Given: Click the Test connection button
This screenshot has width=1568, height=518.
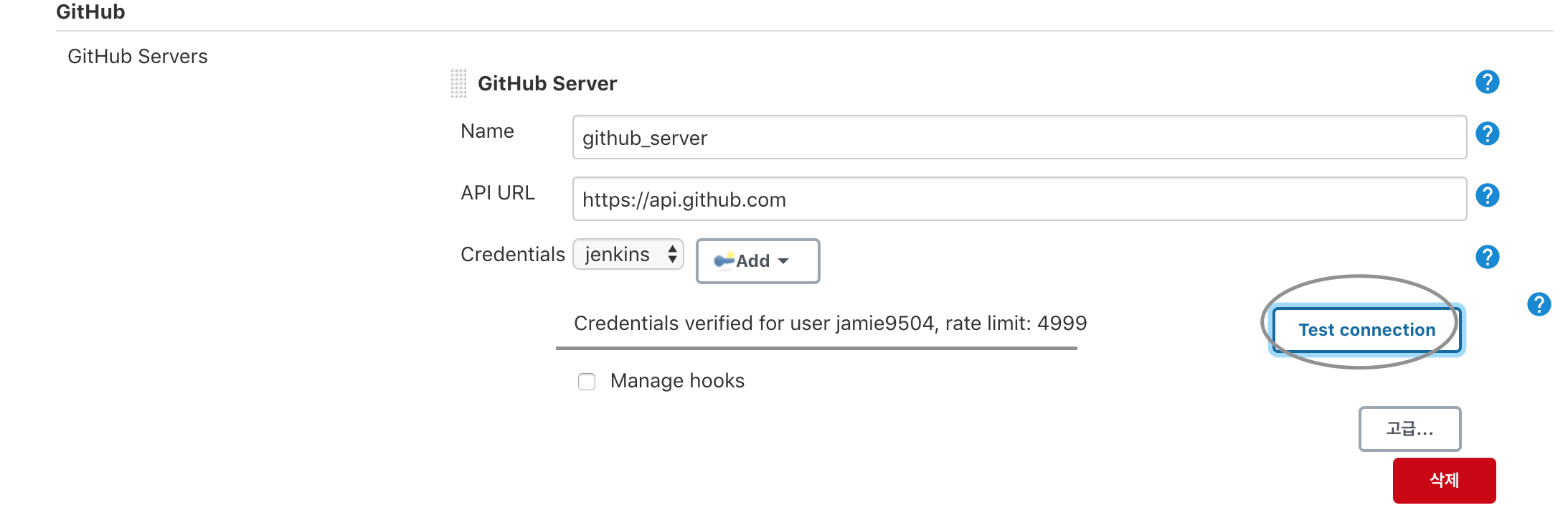Looking at the screenshot, I should (1366, 330).
